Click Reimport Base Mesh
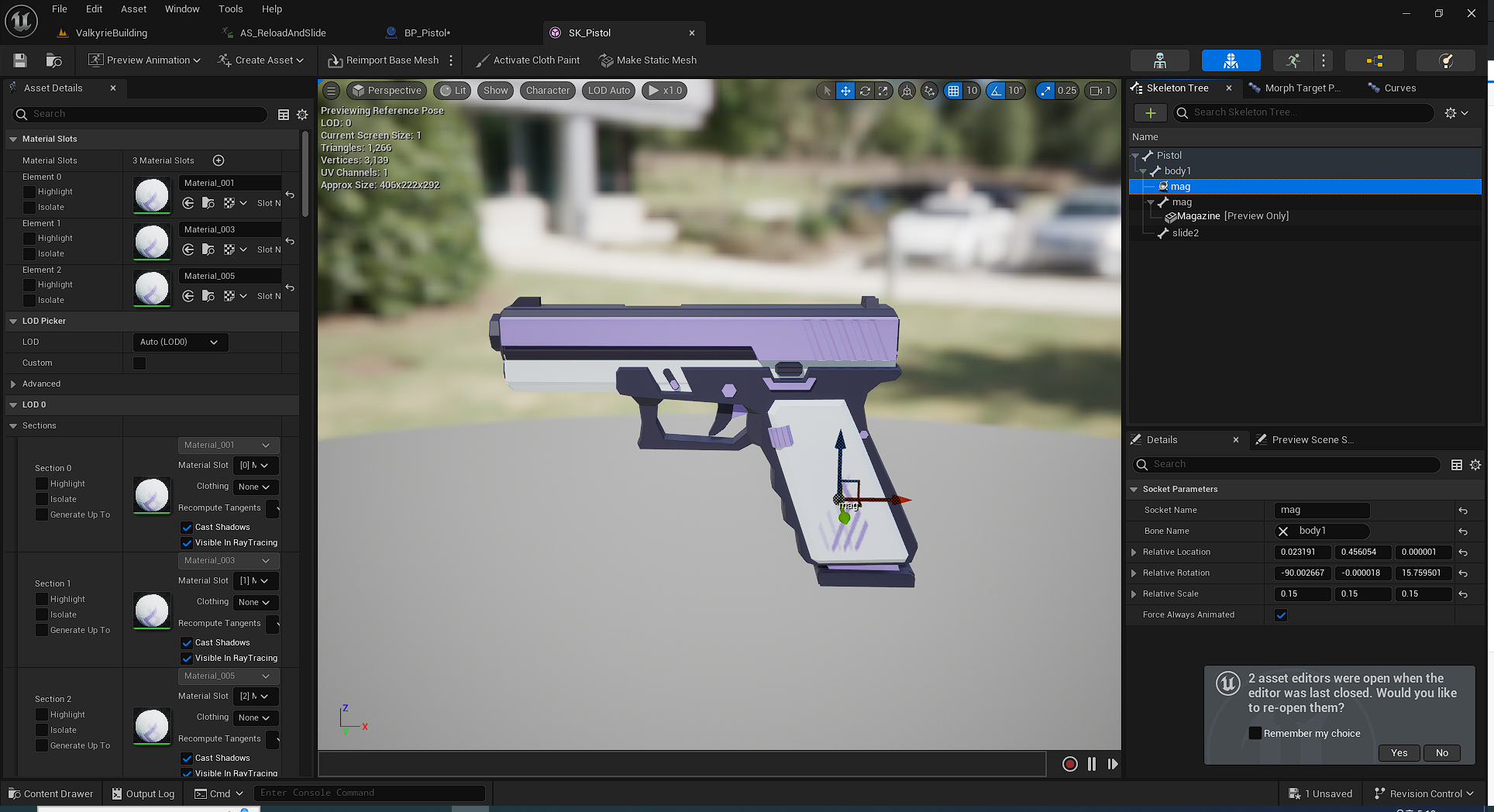 click(x=384, y=60)
